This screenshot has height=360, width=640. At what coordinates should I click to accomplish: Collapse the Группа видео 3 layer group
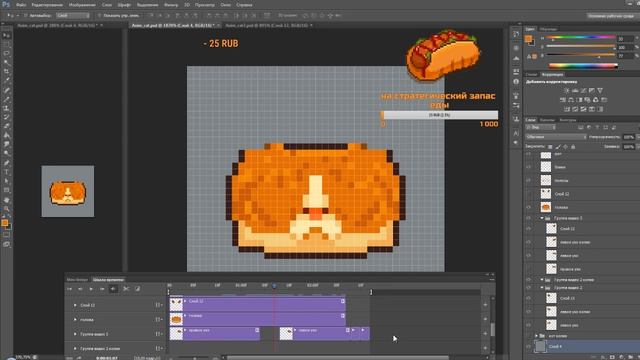[x=542, y=218]
